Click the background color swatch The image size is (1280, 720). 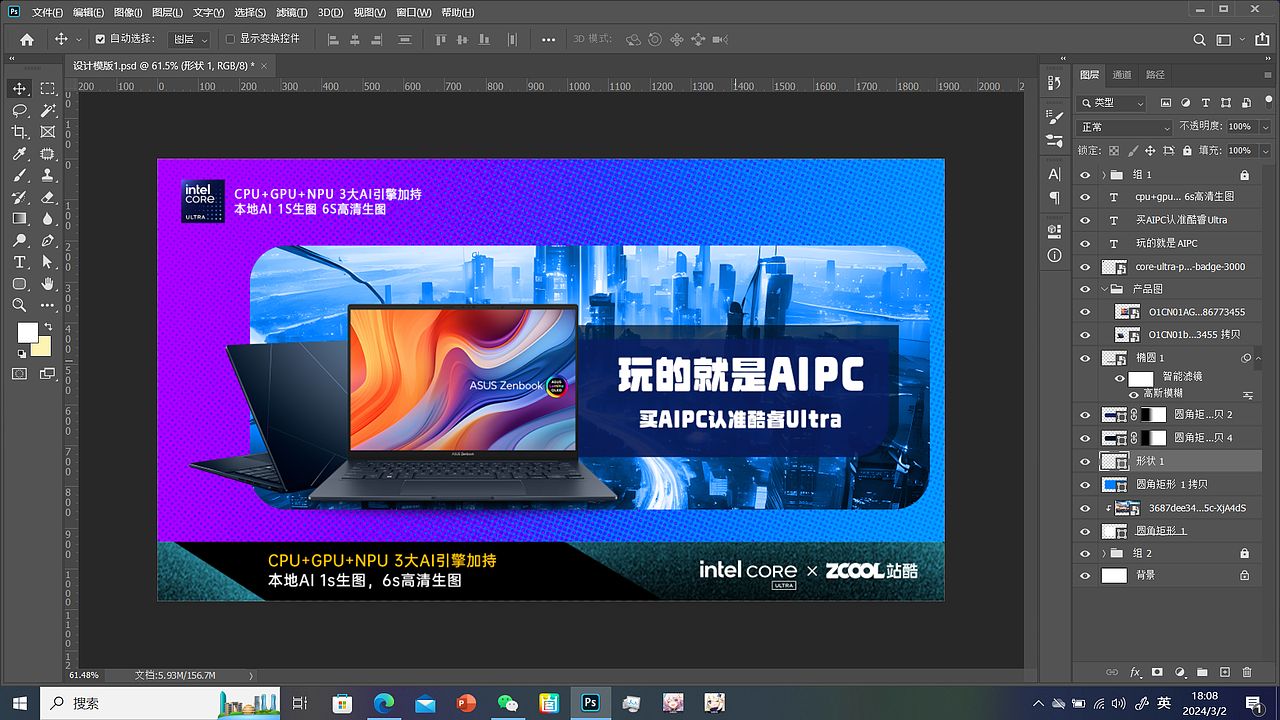(x=40, y=346)
